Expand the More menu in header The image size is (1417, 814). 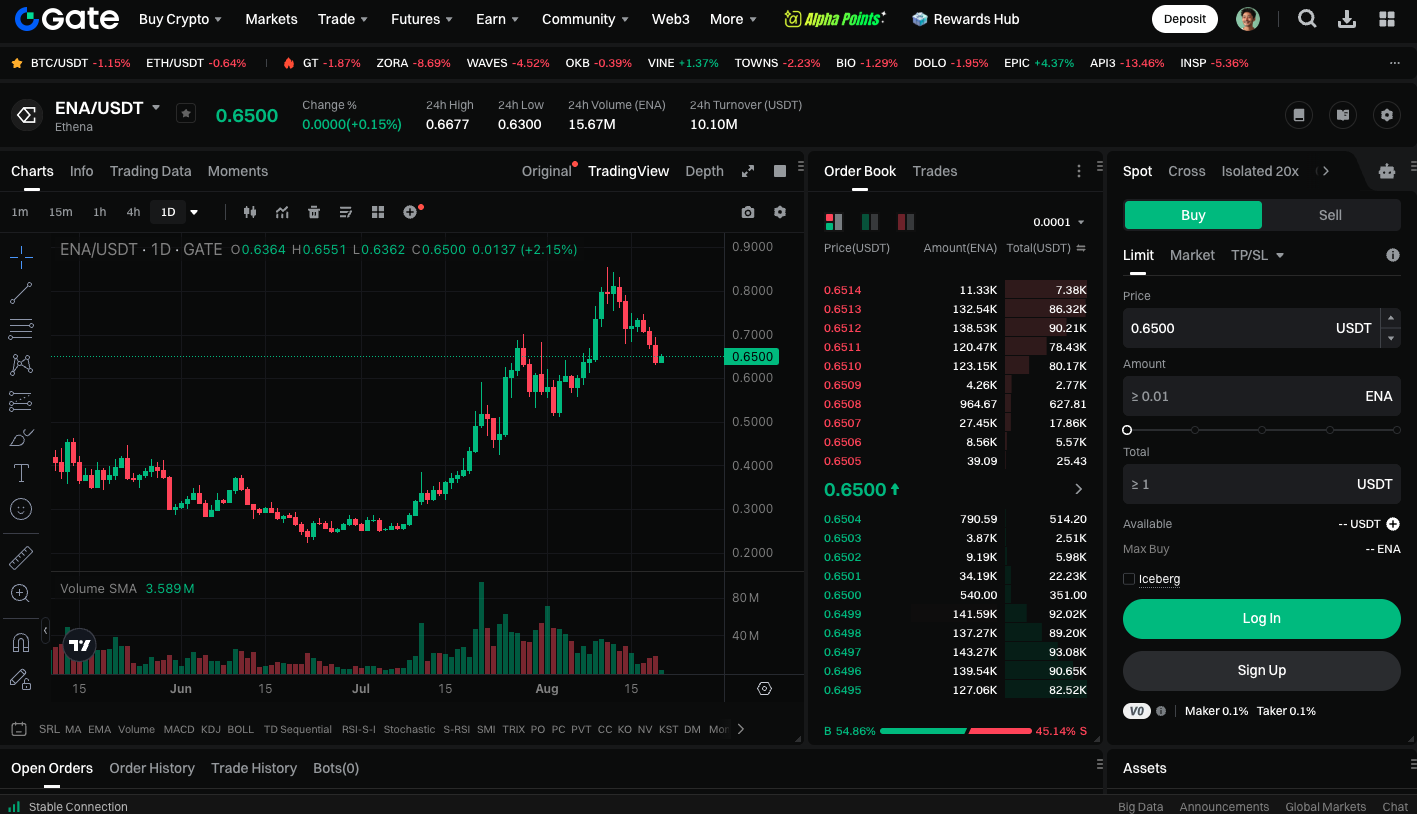(x=733, y=19)
